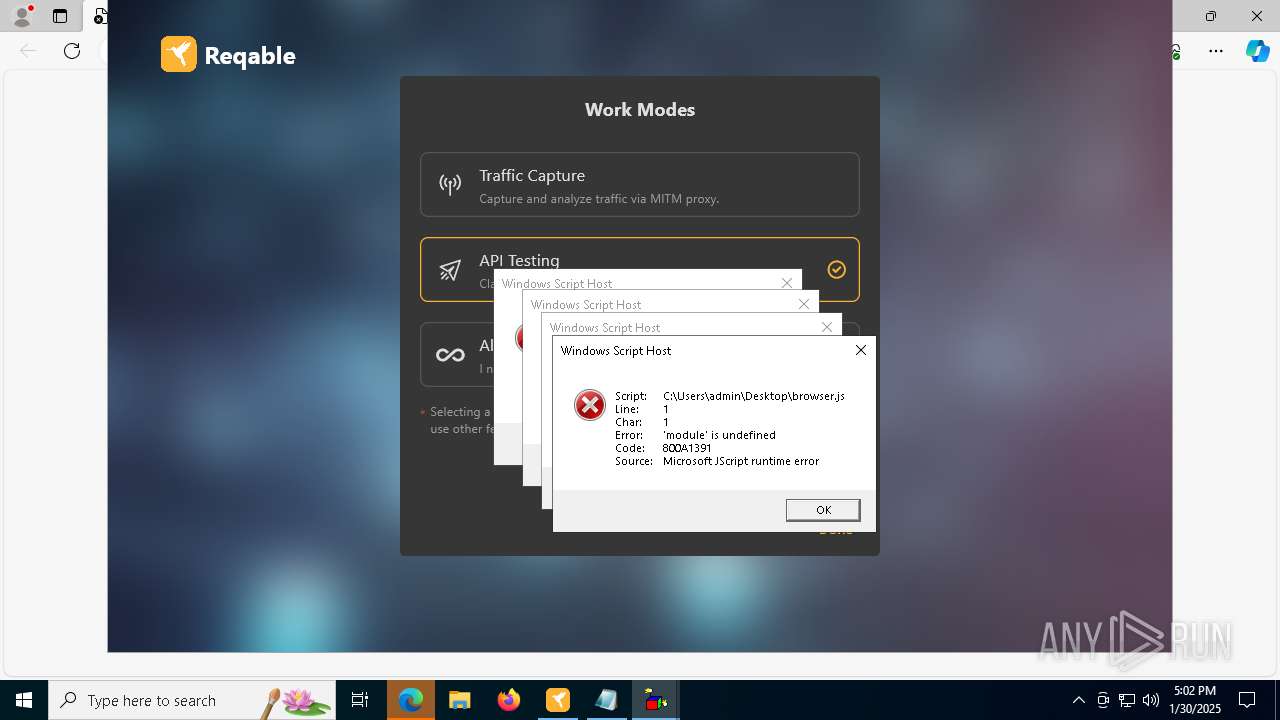The image size is (1280, 720).
Task: Select the Traffic Capture work mode
Action: 640,184
